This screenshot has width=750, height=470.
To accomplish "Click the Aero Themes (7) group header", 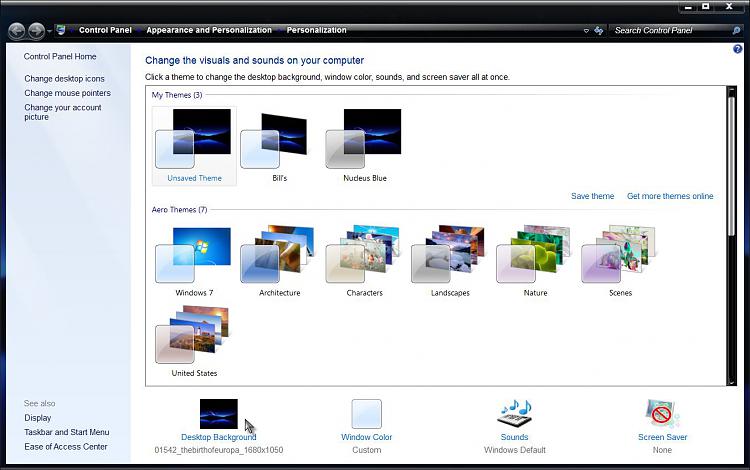I will 179,209.
